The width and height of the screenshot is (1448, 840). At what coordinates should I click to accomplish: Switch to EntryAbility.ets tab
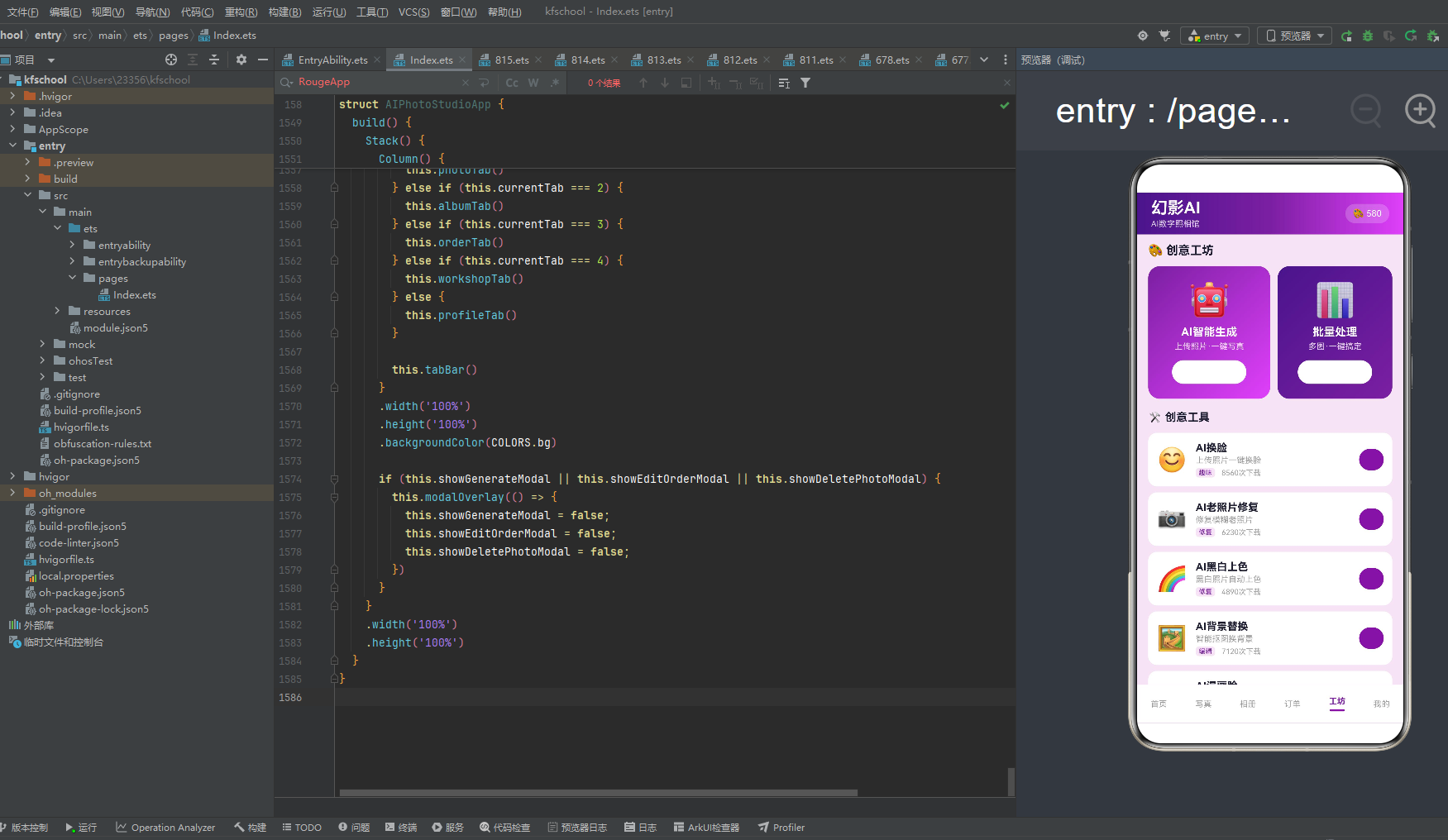[x=332, y=60]
